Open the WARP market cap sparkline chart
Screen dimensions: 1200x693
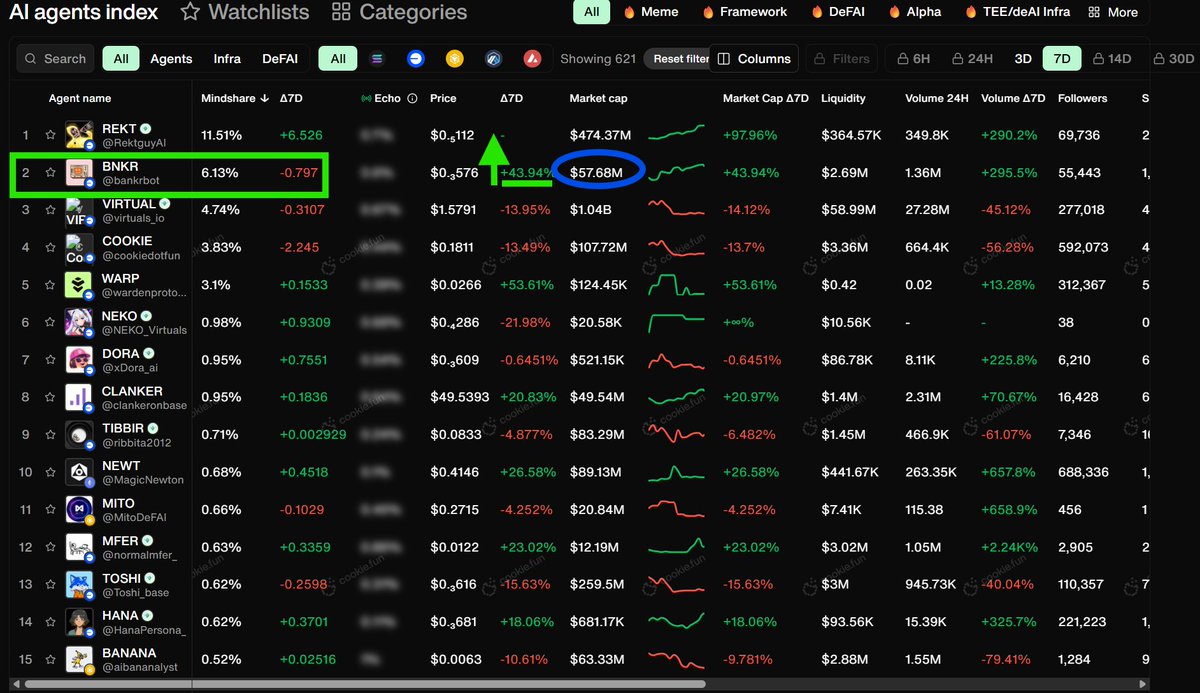tap(676, 285)
